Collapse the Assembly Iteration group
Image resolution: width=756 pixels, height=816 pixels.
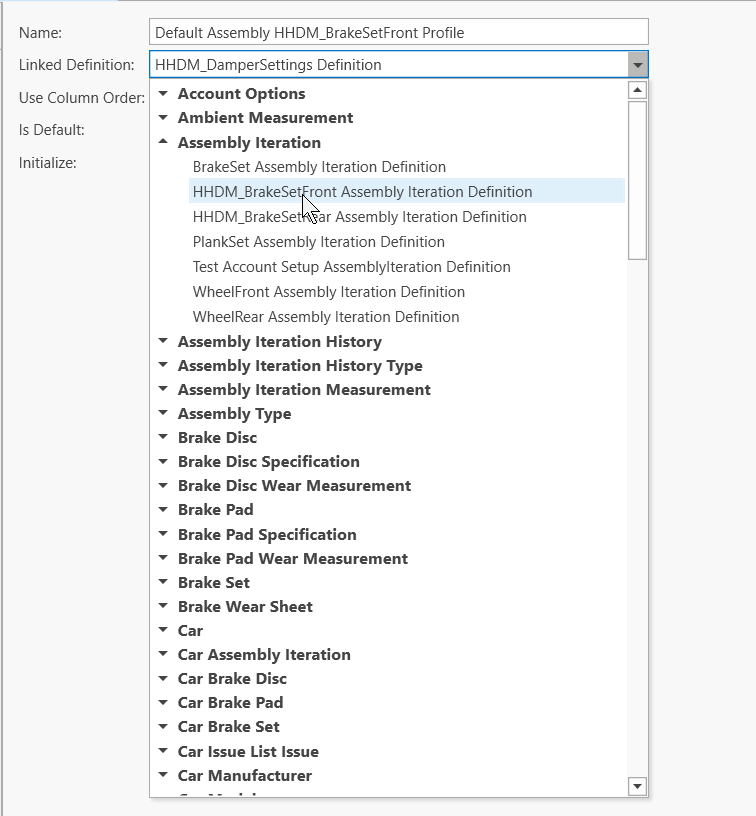(x=164, y=142)
